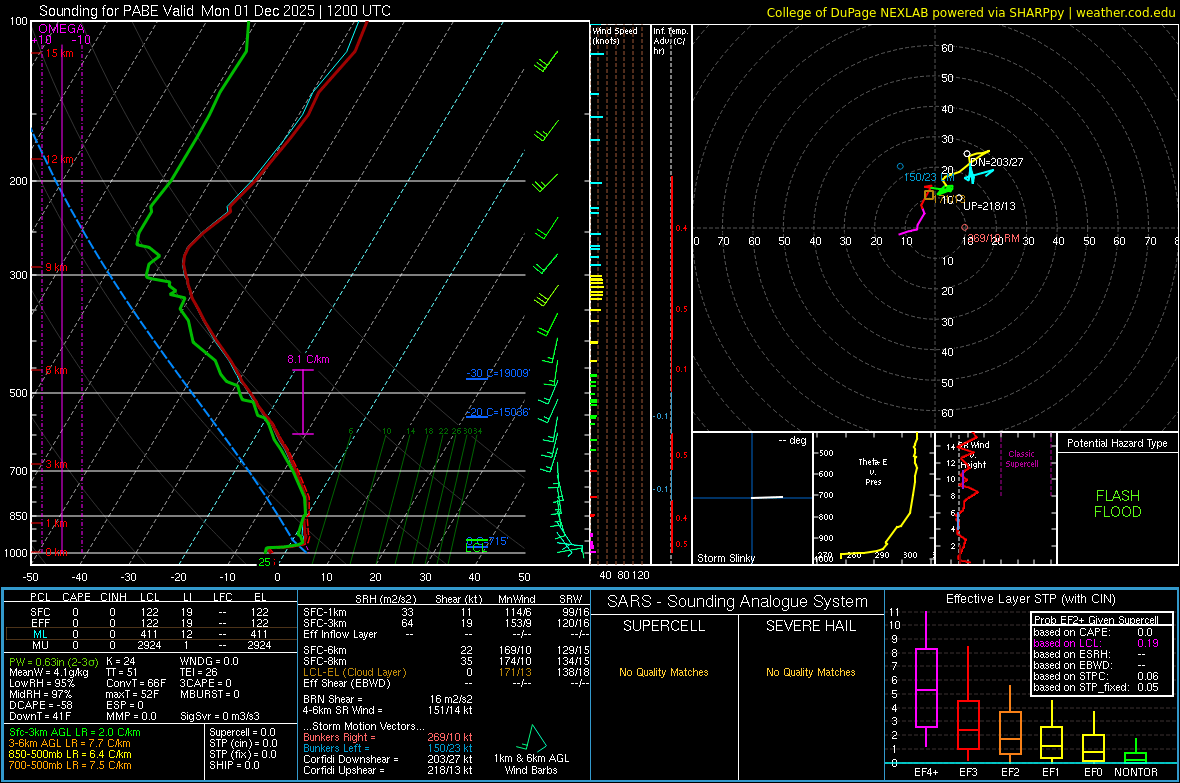This screenshot has width=1180, height=783.
Task: Click the Potential Hazard Type header
Action: click(1117, 443)
